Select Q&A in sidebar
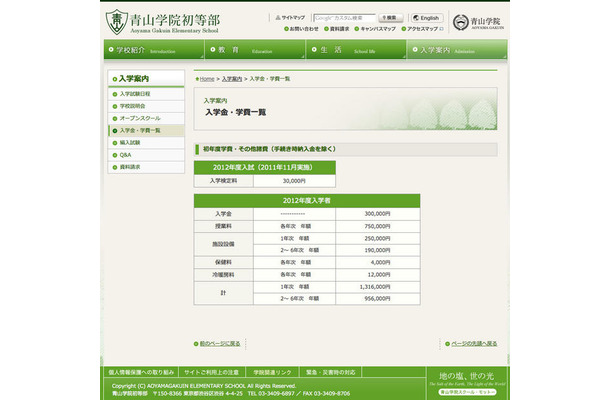The image size is (610, 400). [x=146, y=155]
